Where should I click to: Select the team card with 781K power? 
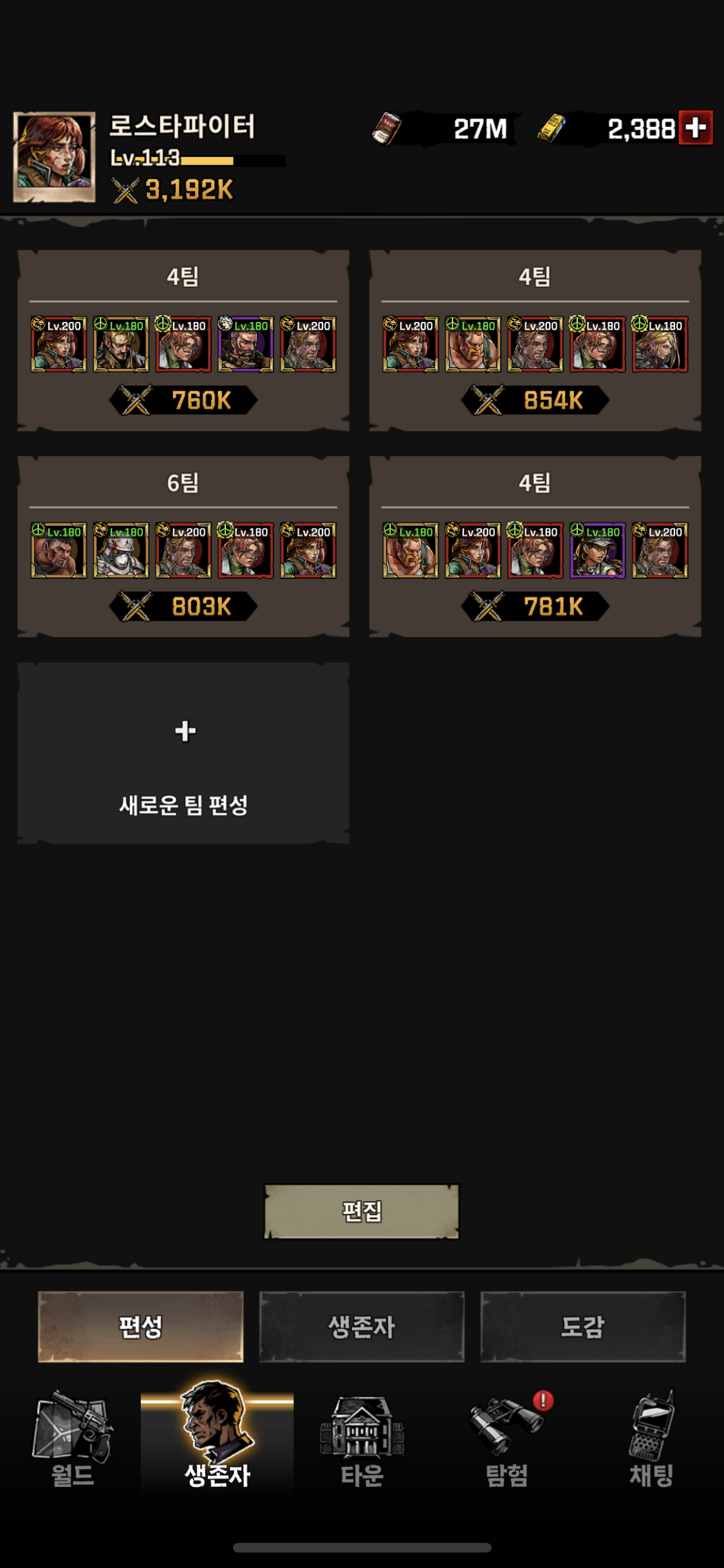point(535,546)
